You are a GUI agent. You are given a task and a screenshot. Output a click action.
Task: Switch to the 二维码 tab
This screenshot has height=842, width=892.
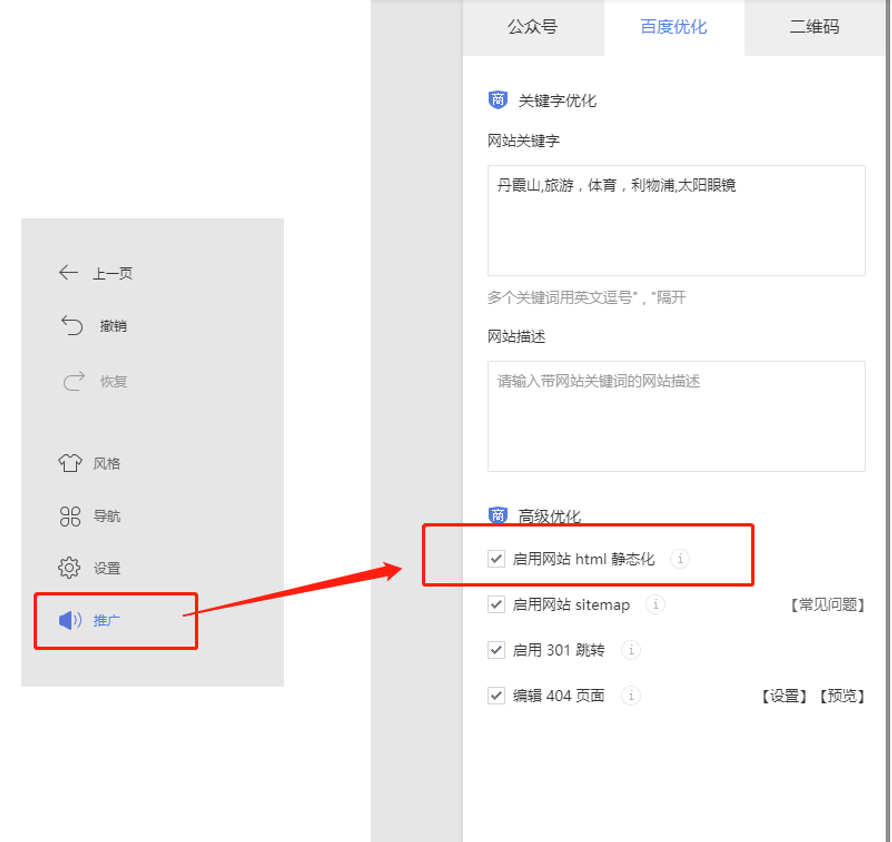pyautogui.click(x=814, y=27)
